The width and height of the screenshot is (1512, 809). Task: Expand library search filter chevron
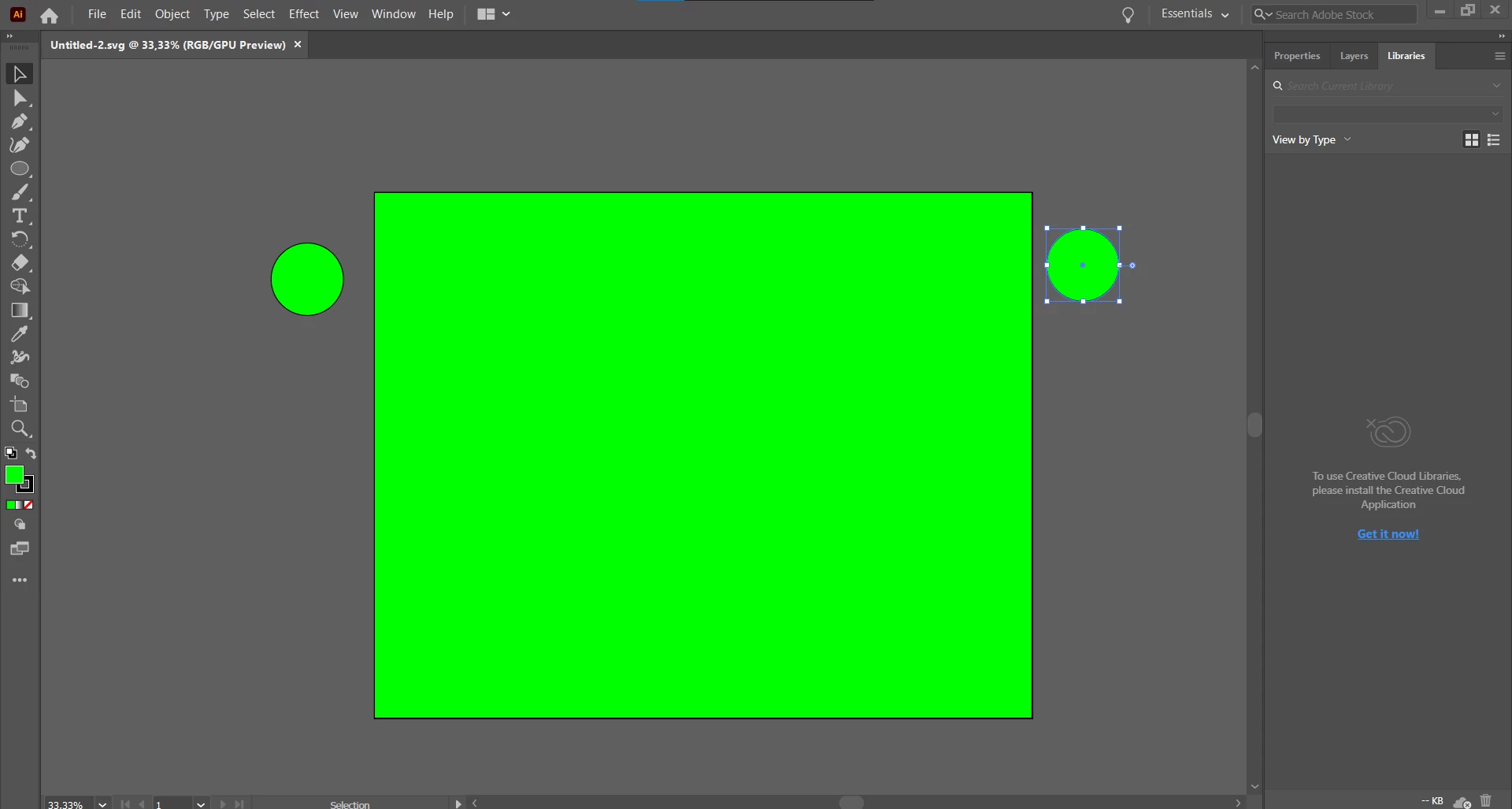(1495, 86)
